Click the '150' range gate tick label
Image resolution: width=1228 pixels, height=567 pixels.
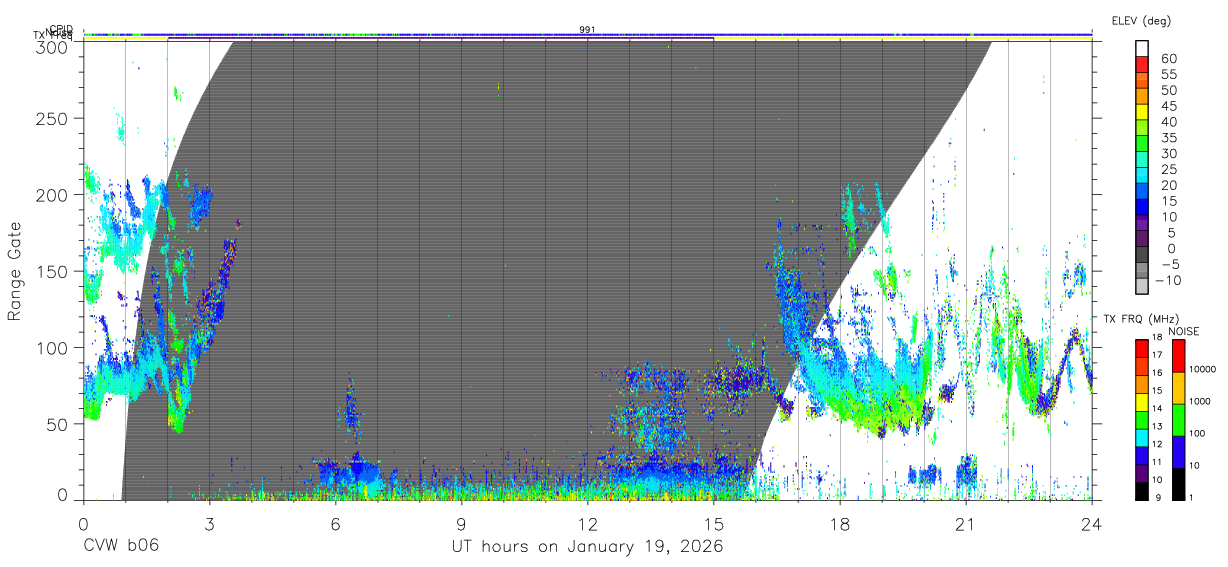pos(52,271)
